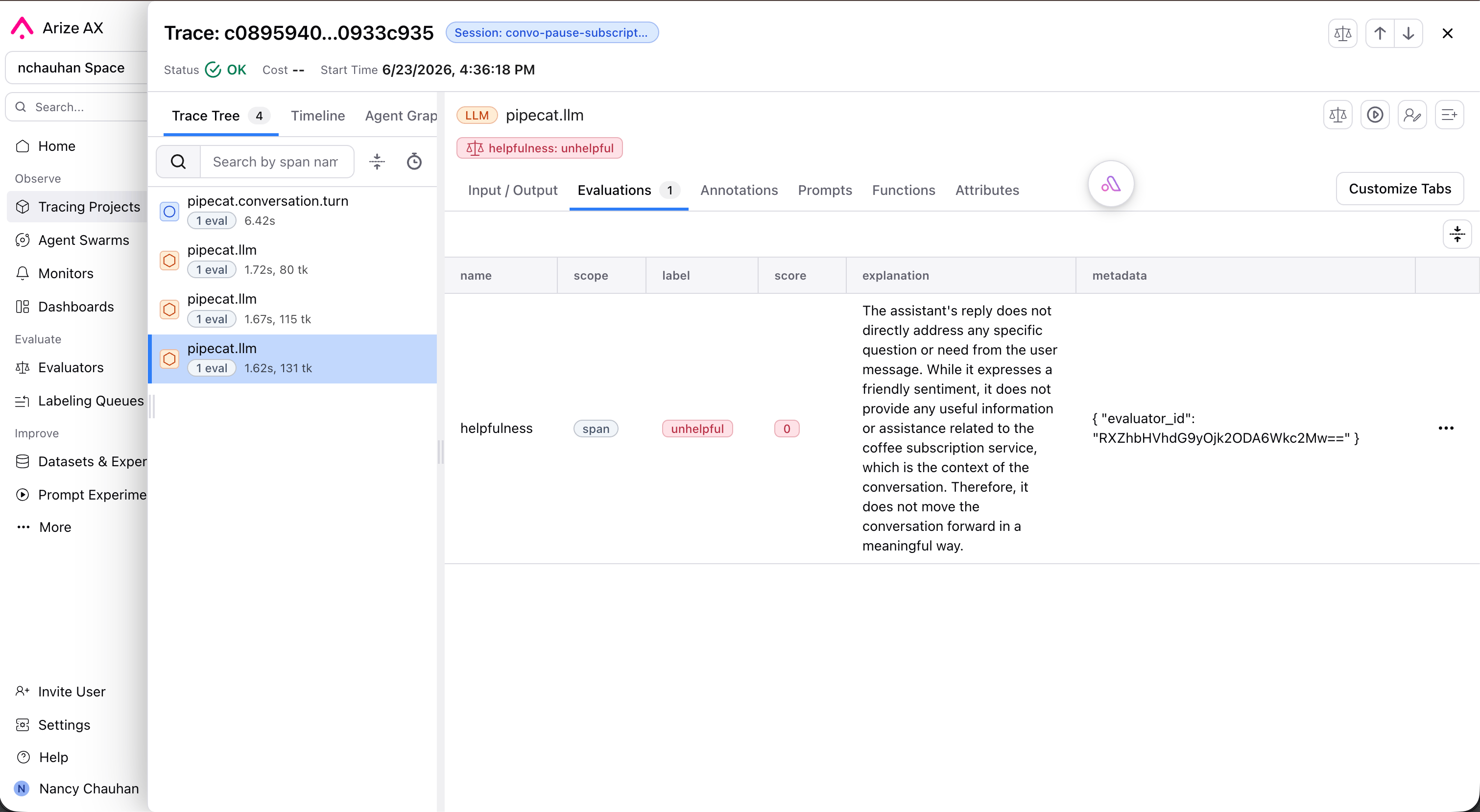Open the nchauhan Space selector
The width and height of the screenshot is (1480, 812).
click(x=76, y=68)
